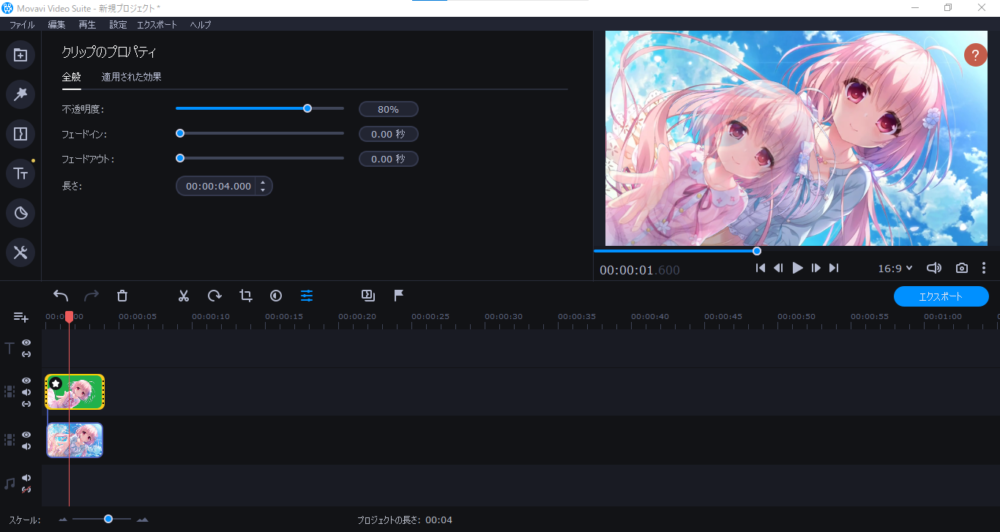Image resolution: width=1000 pixels, height=532 pixels.
Task: Take a snapshot with camera icon
Action: point(962,268)
